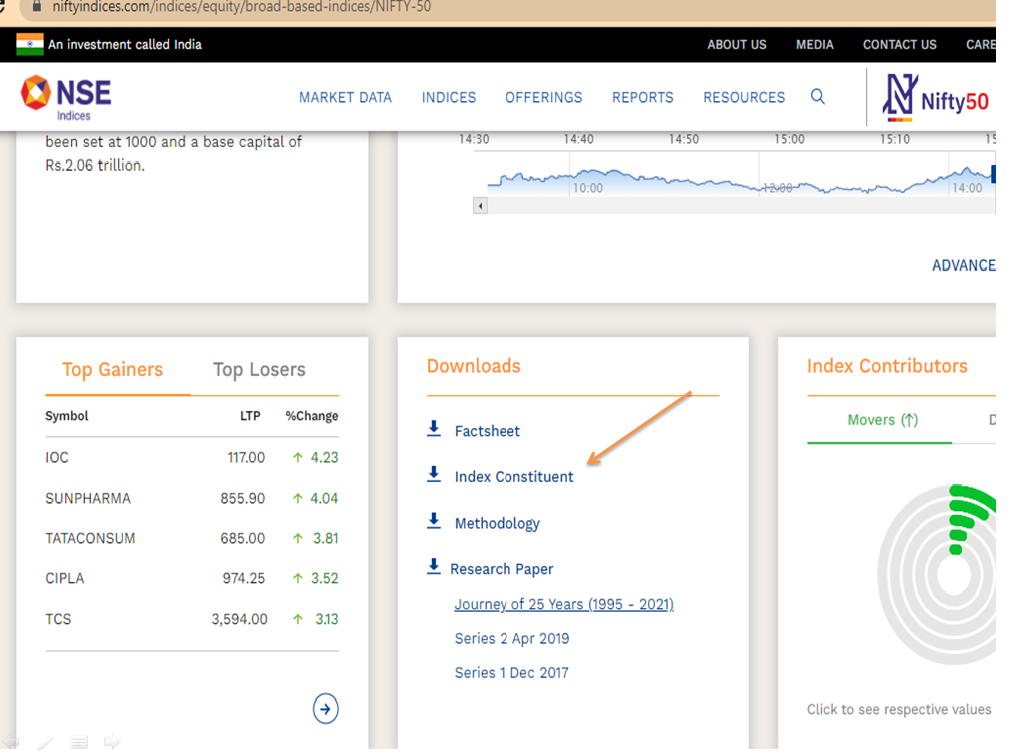Click the NSE Indices logo

coord(66,97)
